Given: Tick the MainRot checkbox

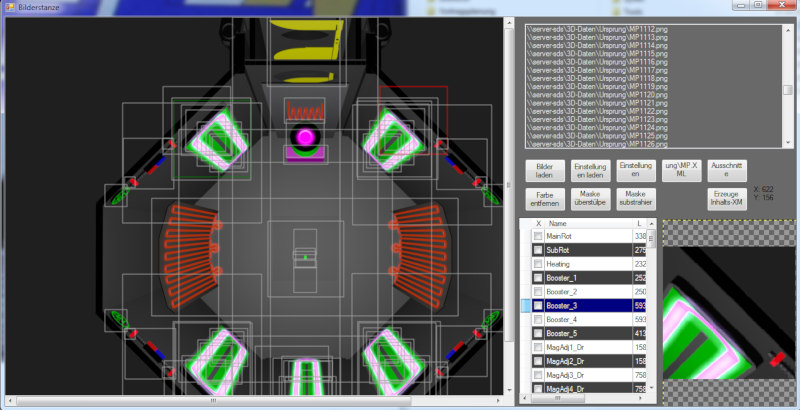Looking at the screenshot, I should [538, 236].
